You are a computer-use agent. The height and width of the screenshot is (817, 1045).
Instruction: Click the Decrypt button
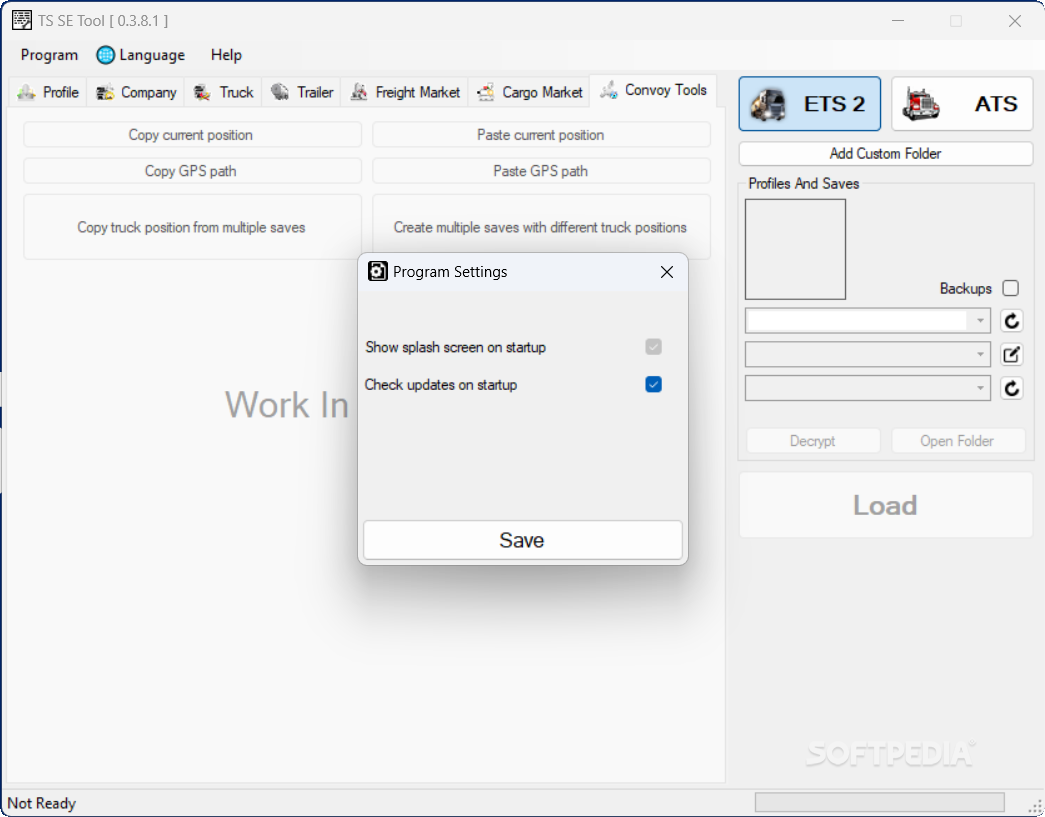click(x=812, y=440)
